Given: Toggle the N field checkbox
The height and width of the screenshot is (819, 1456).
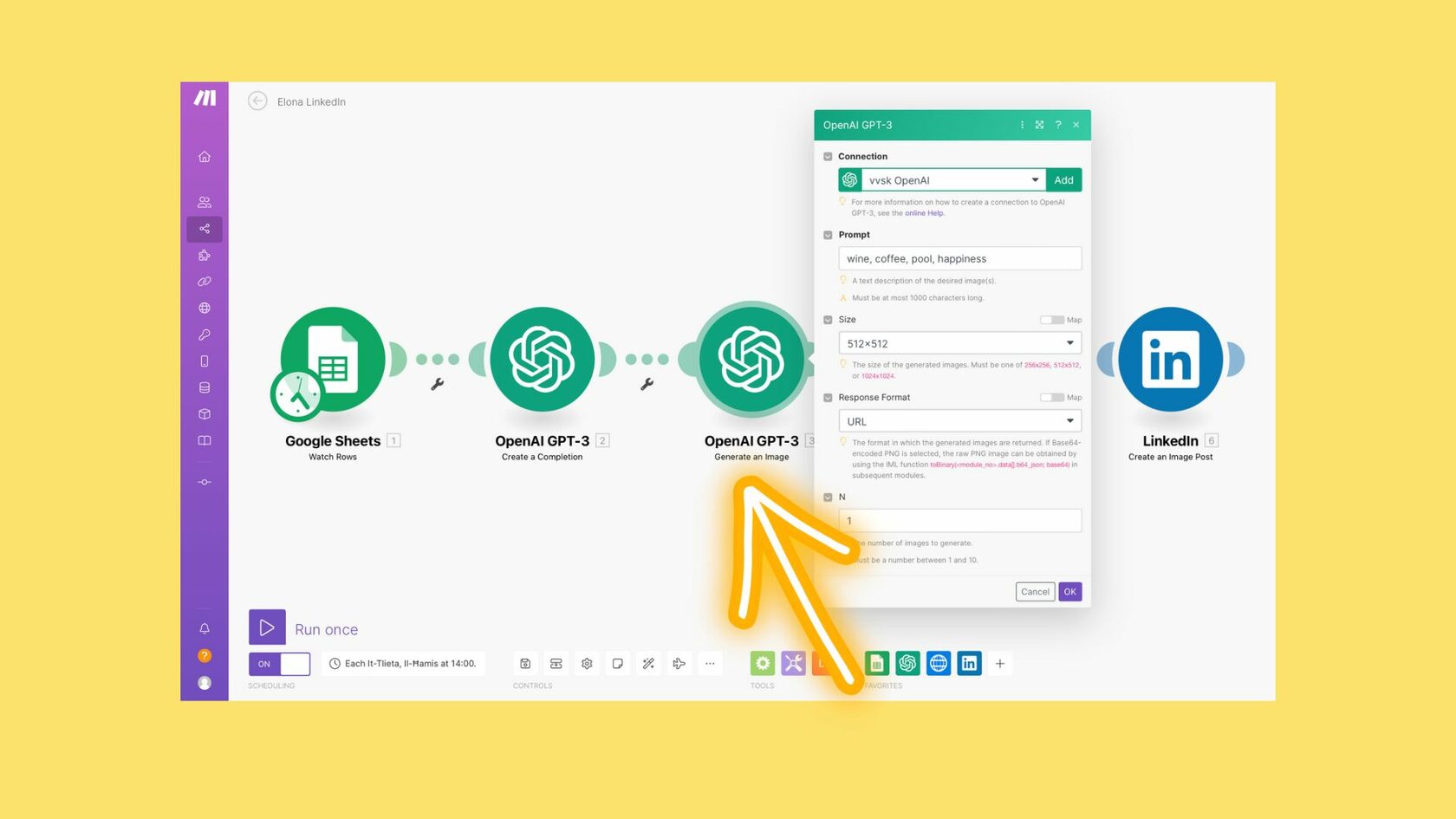Looking at the screenshot, I should [828, 497].
